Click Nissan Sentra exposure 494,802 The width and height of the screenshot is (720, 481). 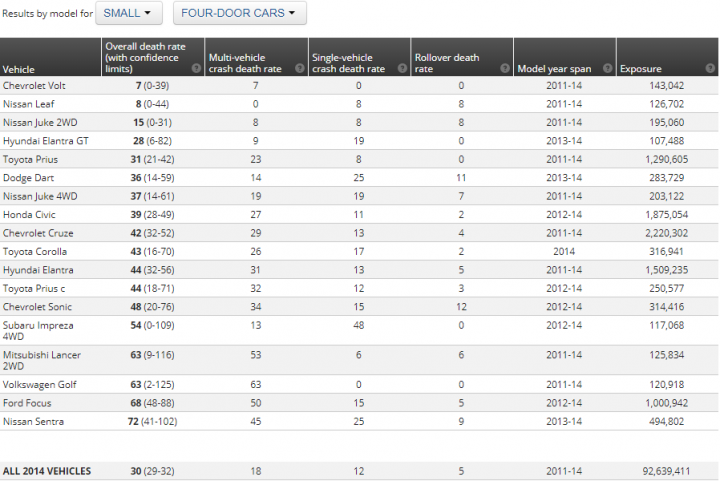click(666, 421)
